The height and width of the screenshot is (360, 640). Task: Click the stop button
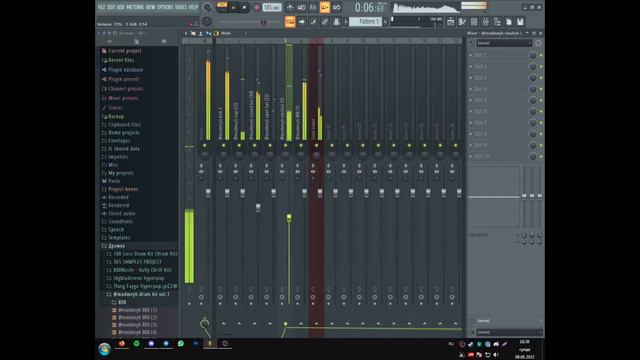(x=244, y=7)
